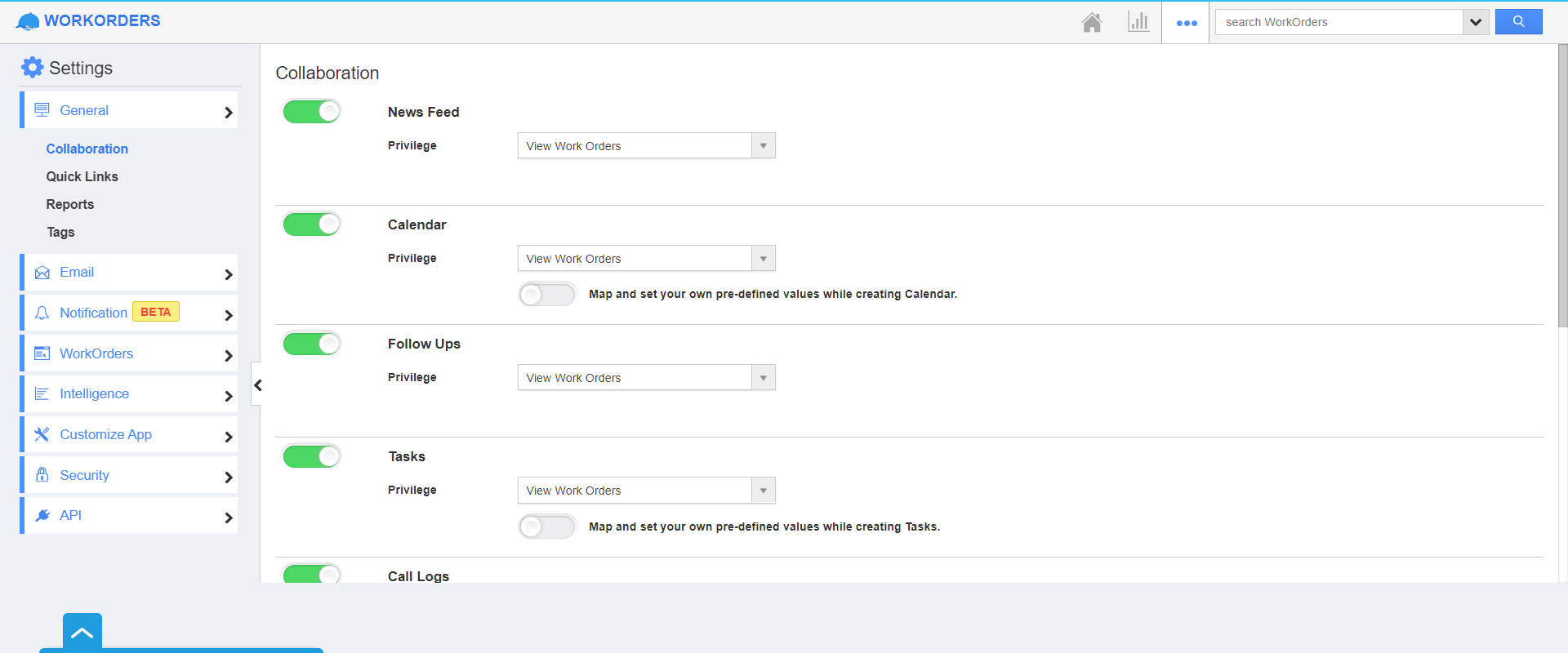Click the three-dots more options icon
1568x653 pixels.
tap(1186, 23)
